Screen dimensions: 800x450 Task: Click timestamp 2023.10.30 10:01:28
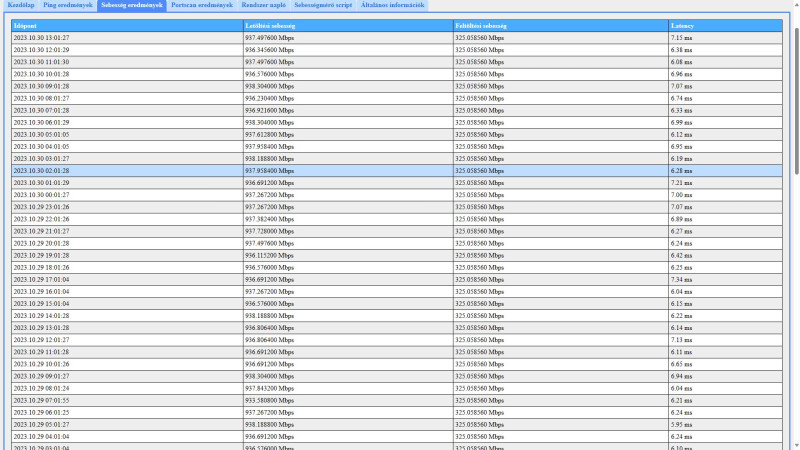41,74
